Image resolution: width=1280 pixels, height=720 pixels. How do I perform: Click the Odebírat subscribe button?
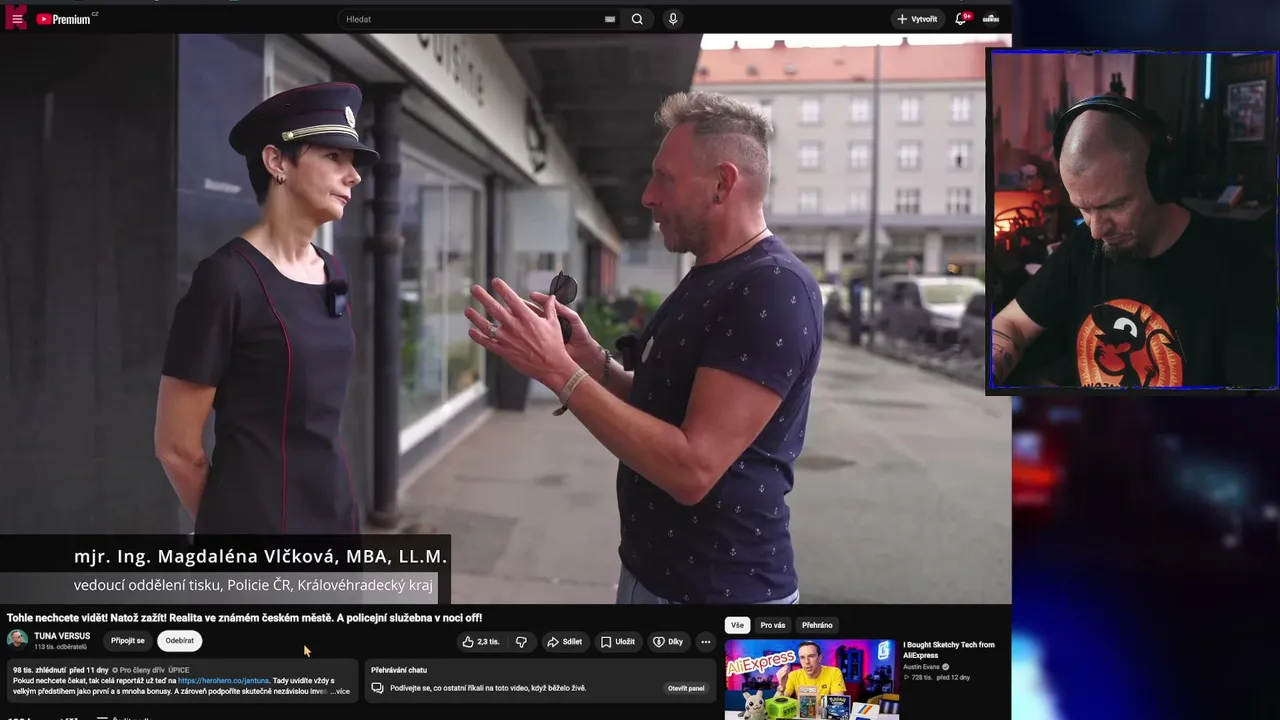(x=180, y=641)
